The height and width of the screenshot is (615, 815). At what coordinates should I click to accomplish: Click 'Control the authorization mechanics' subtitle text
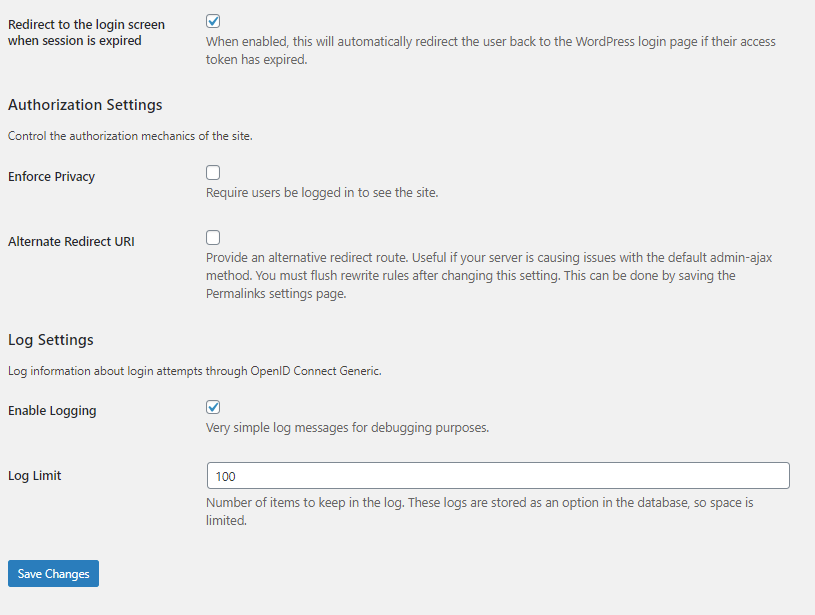pos(130,136)
